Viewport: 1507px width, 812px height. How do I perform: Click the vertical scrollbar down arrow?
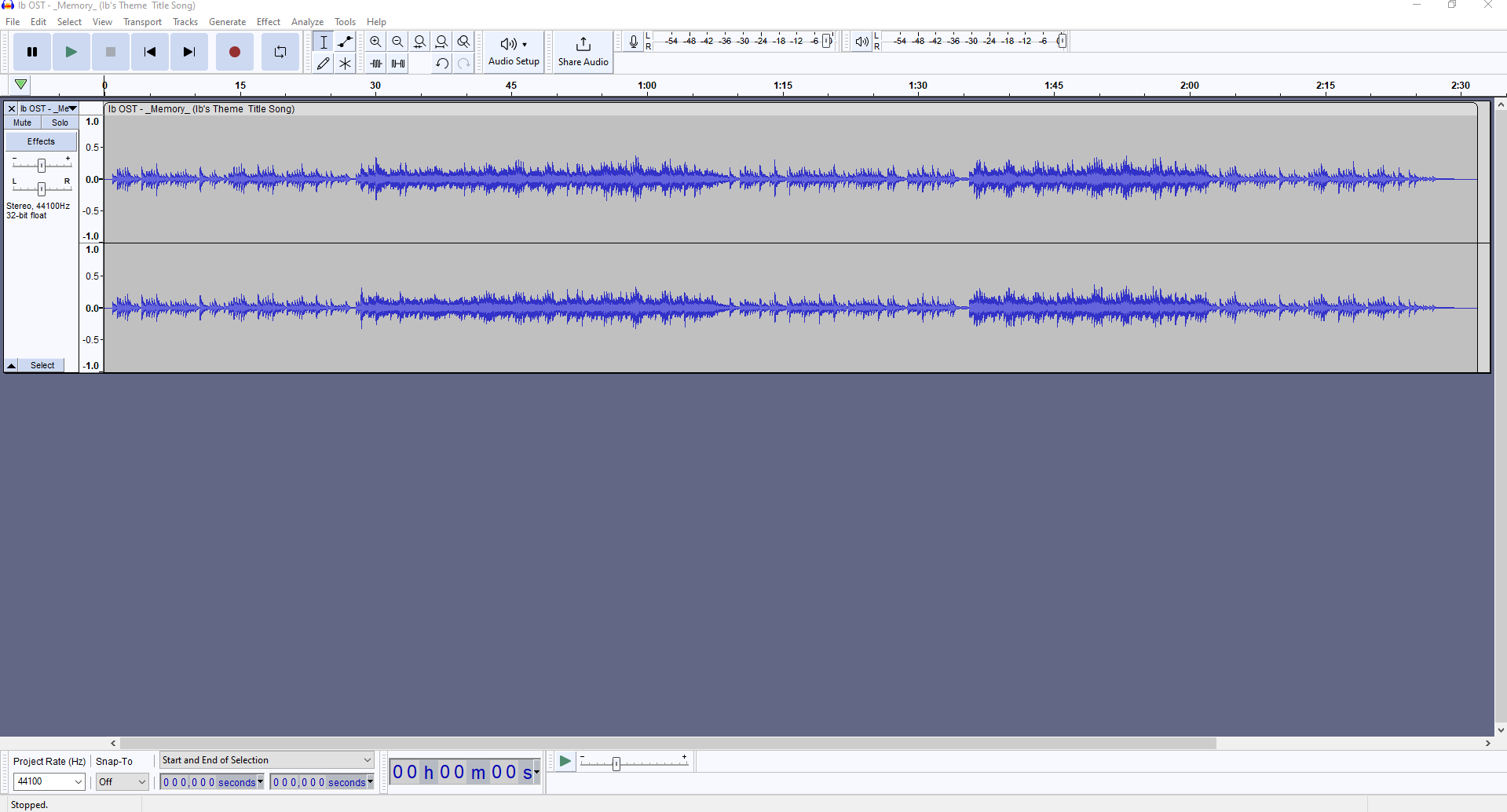tap(1500, 730)
